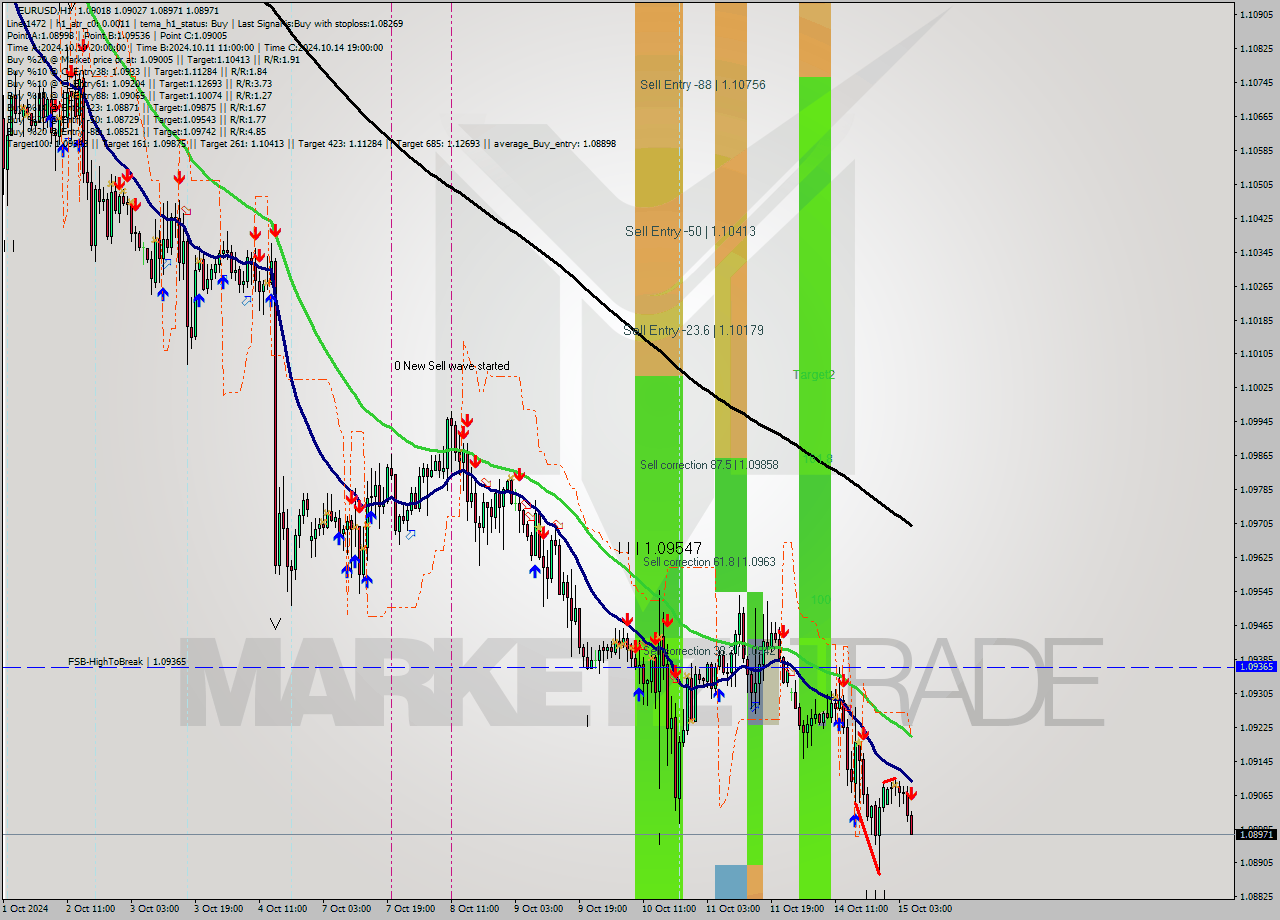Click the 'Target 685: 1.12693' text
Screen dimensions: 1280x920
[x=440, y=144]
